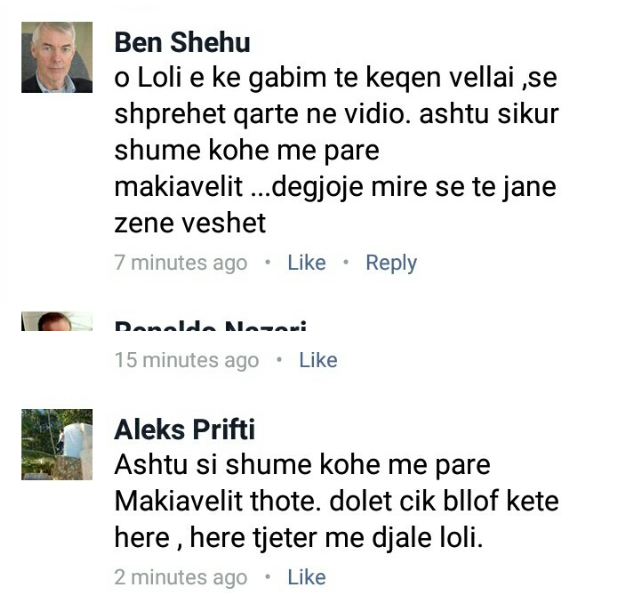The height and width of the screenshot is (593, 643).
Task: Click the line 'Ashtu si shume kohe me pare'
Action: (x=302, y=465)
